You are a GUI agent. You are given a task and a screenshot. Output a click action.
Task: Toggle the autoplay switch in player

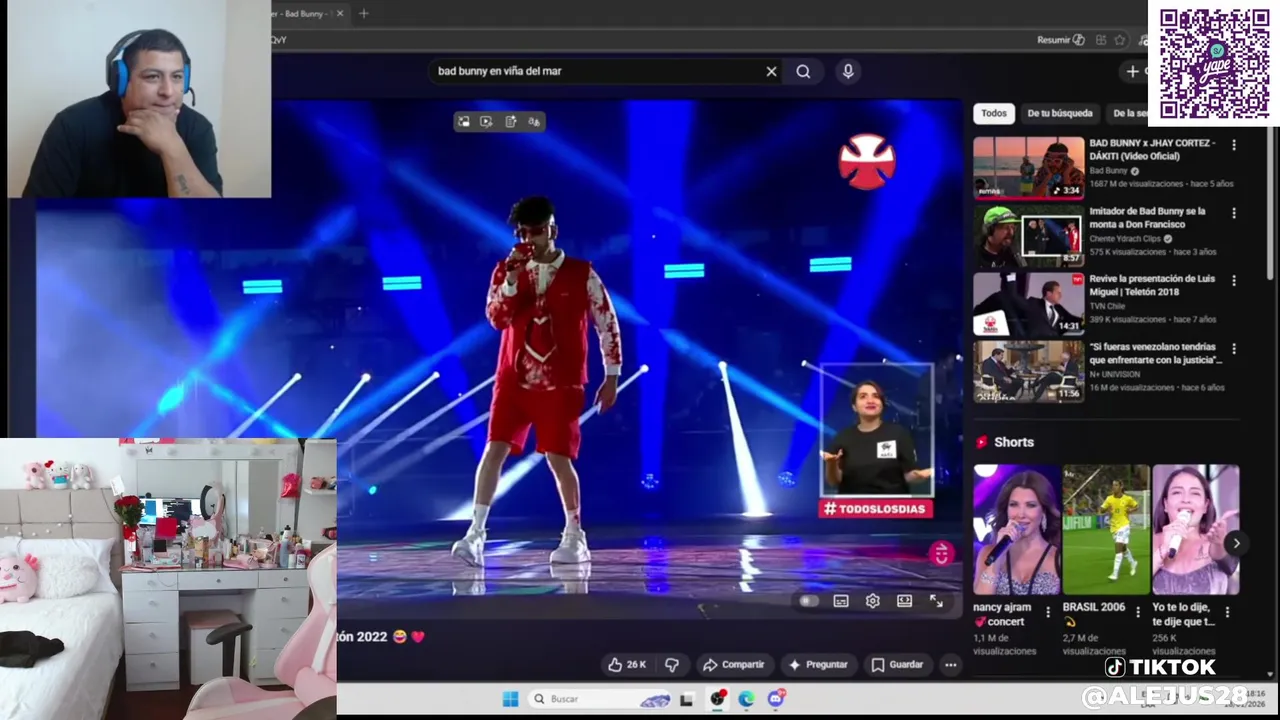pyautogui.click(x=808, y=601)
